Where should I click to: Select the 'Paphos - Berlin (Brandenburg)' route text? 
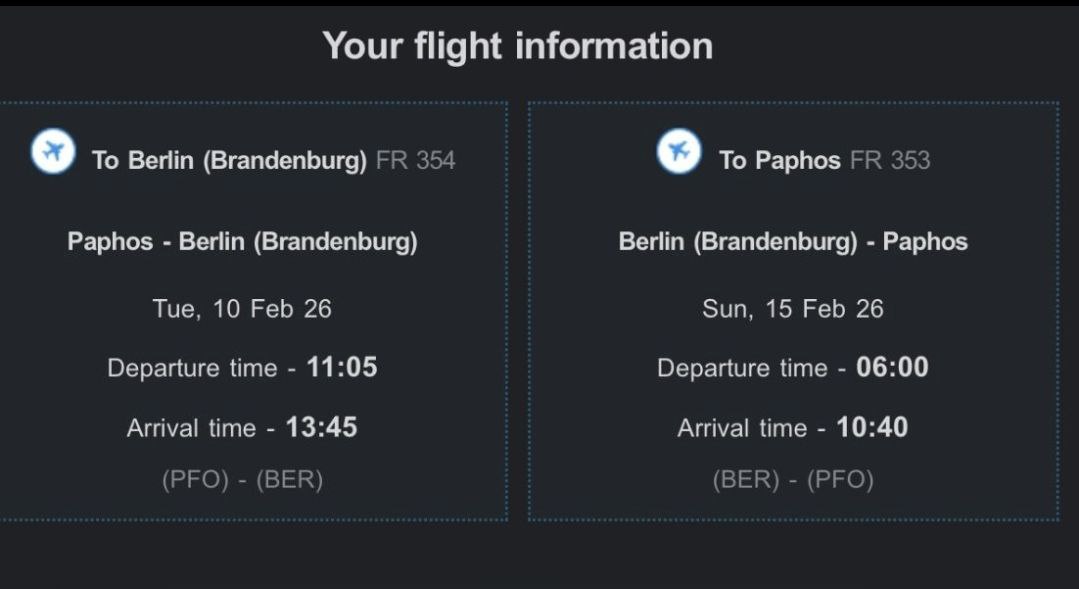(242, 241)
